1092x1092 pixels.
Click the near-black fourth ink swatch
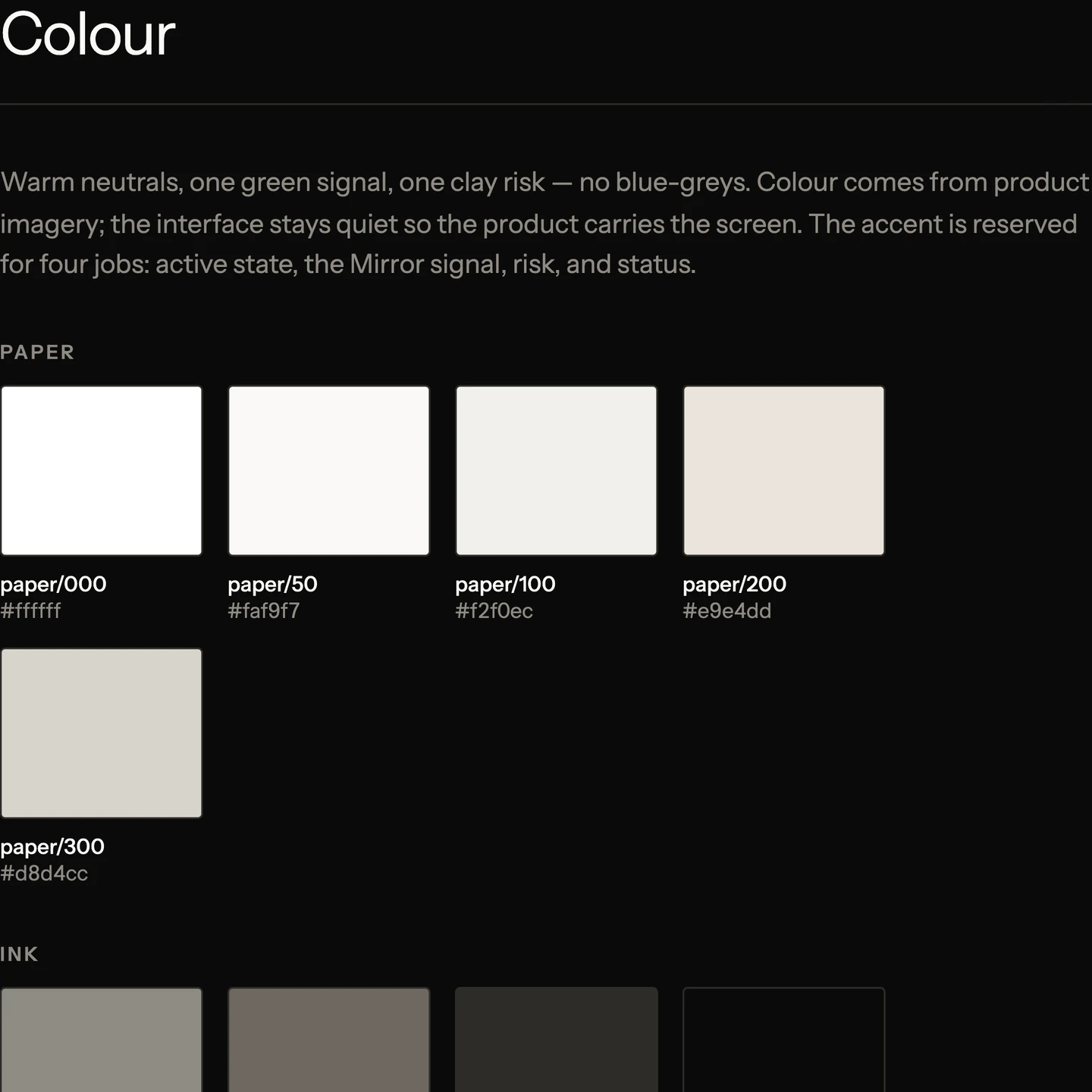click(784, 1040)
